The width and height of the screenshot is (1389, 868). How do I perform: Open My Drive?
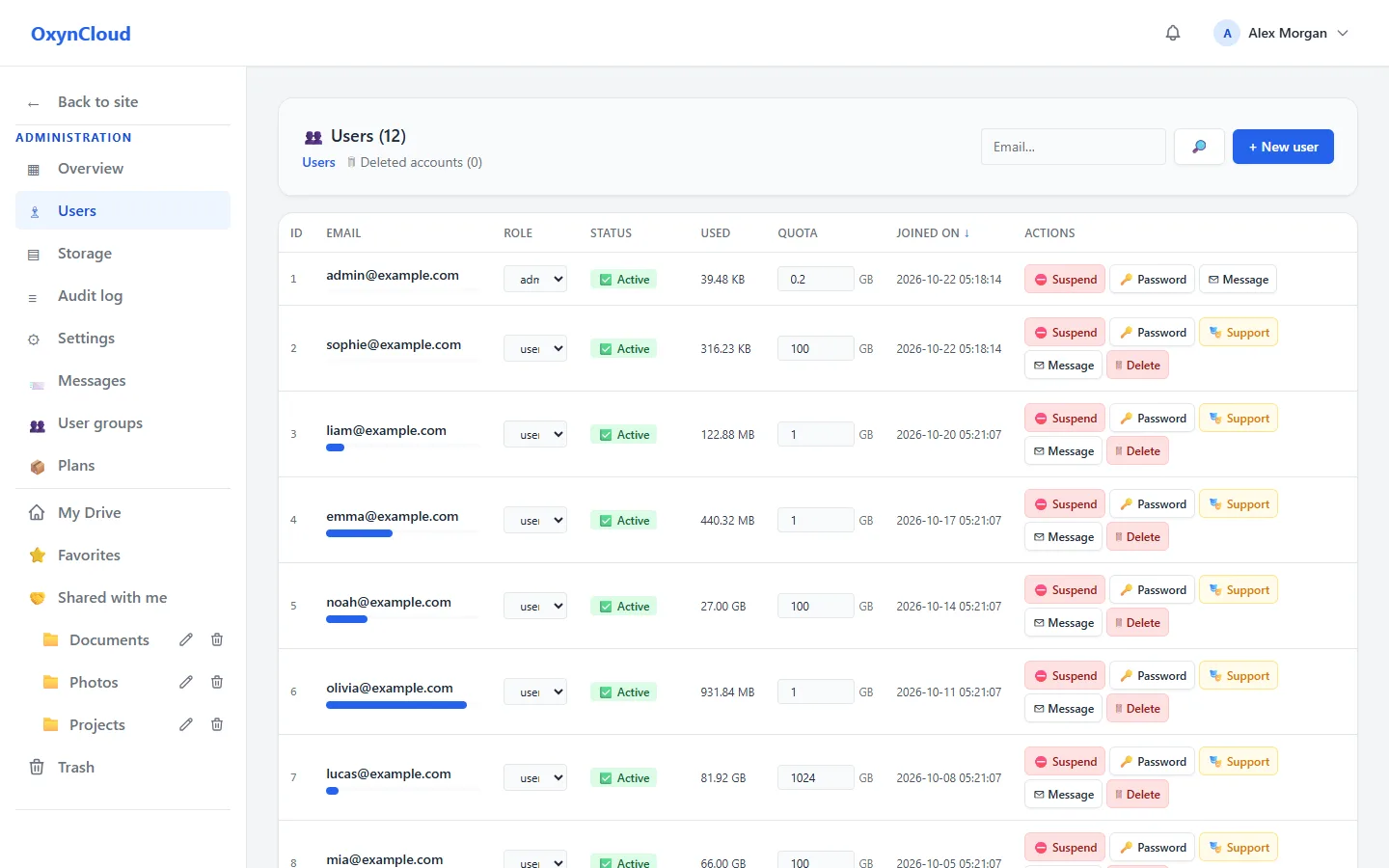[x=123, y=513]
